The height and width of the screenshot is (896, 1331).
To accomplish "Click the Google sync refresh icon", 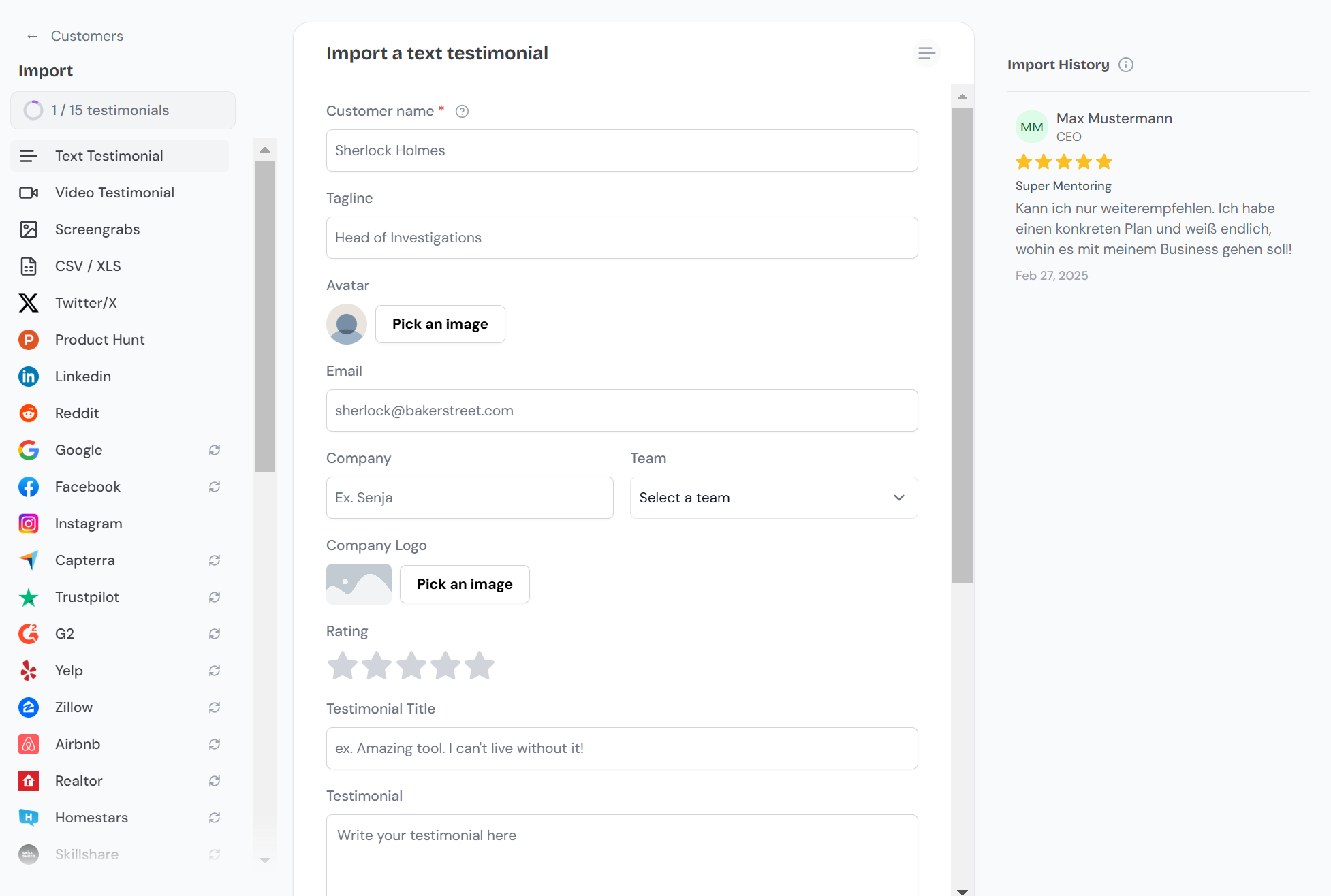I will [215, 450].
